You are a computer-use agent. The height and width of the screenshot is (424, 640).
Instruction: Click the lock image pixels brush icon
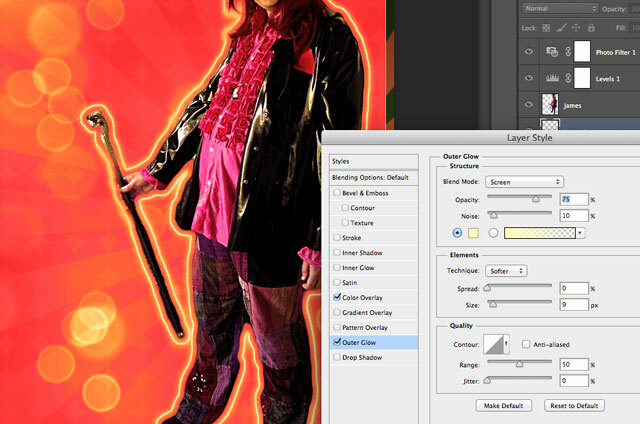tap(561, 27)
